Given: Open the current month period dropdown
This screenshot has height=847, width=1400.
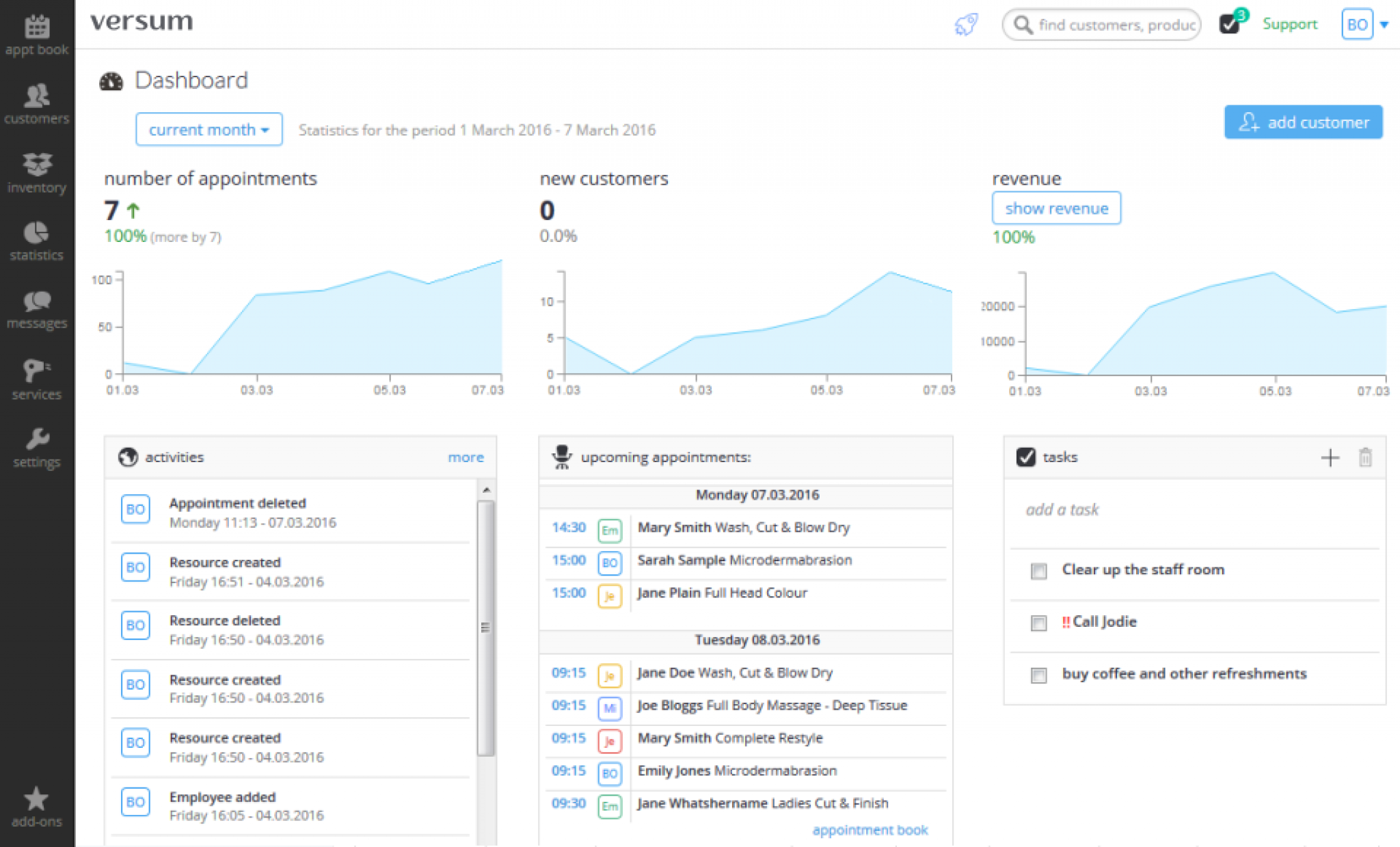Looking at the screenshot, I should [208, 129].
